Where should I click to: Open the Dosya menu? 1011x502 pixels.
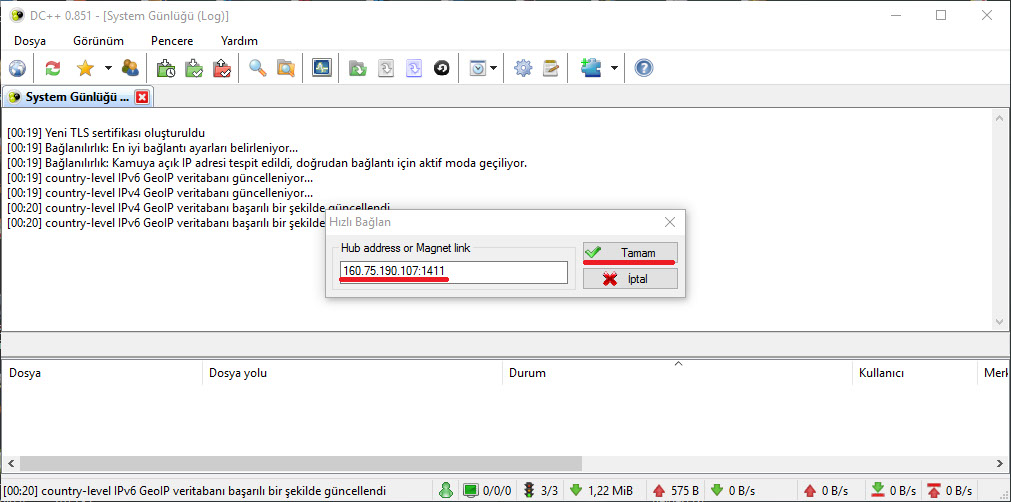click(30, 41)
